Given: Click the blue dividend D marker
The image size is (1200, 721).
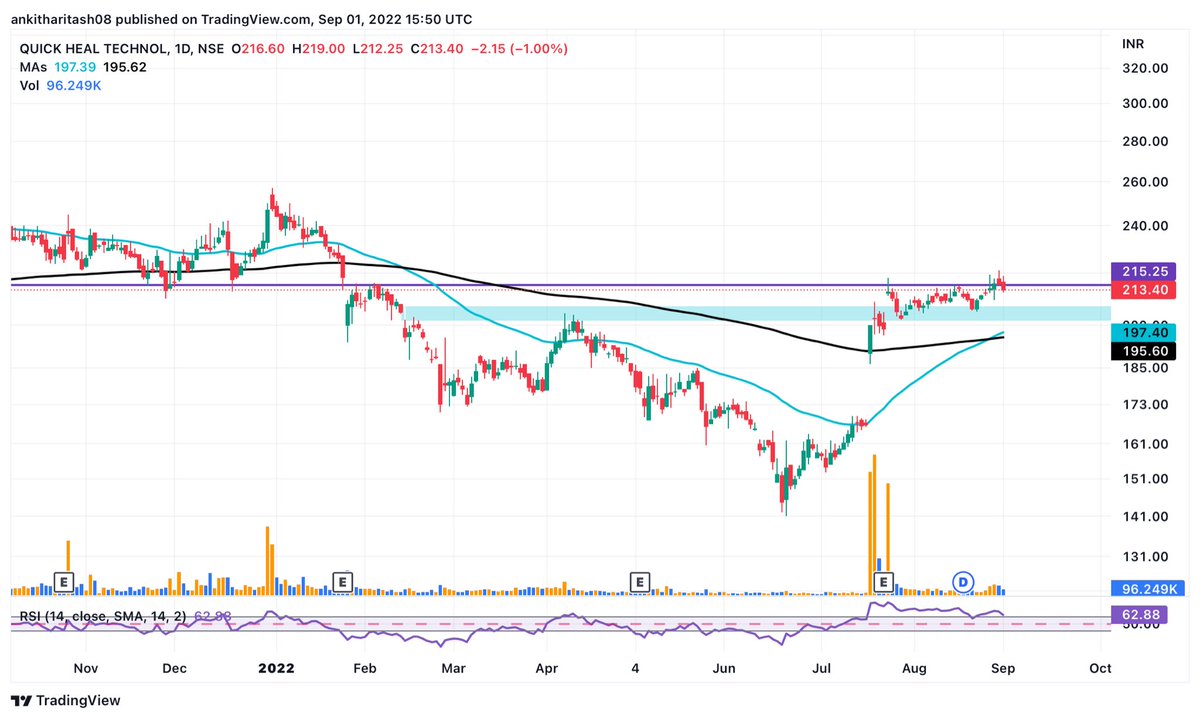Looking at the screenshot, I should pyautogui.click(x=963, y=581).
